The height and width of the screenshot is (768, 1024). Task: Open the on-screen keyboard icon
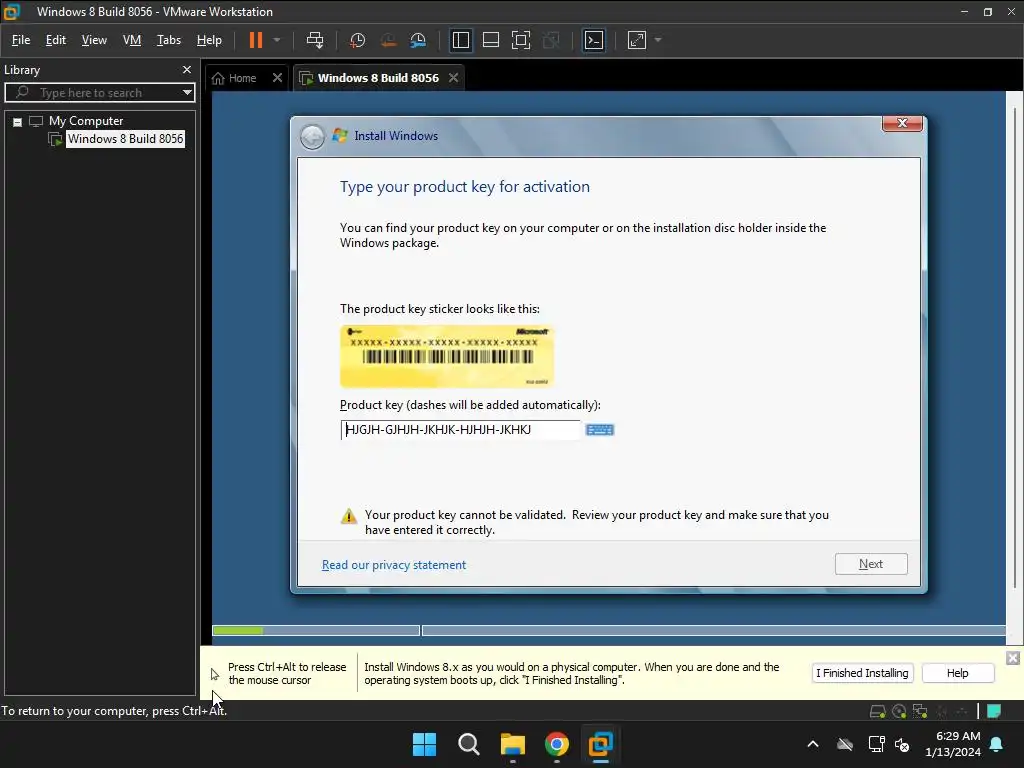[600, 430]
